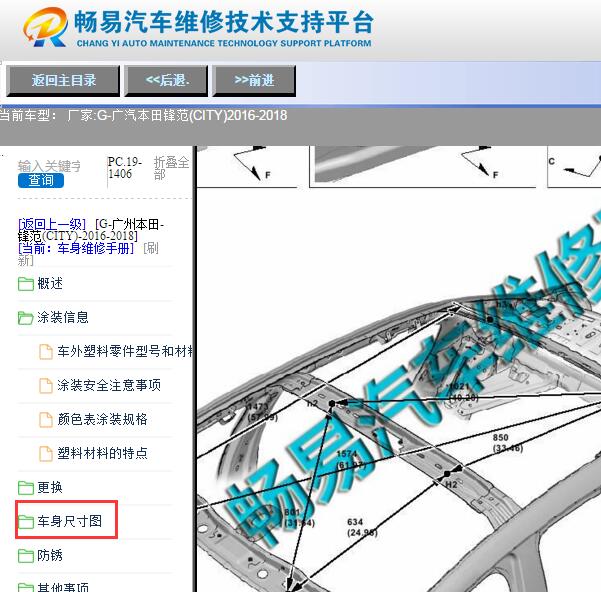Click the 畅易汽车维修技术支持平台 title text

tap(223, 22)
